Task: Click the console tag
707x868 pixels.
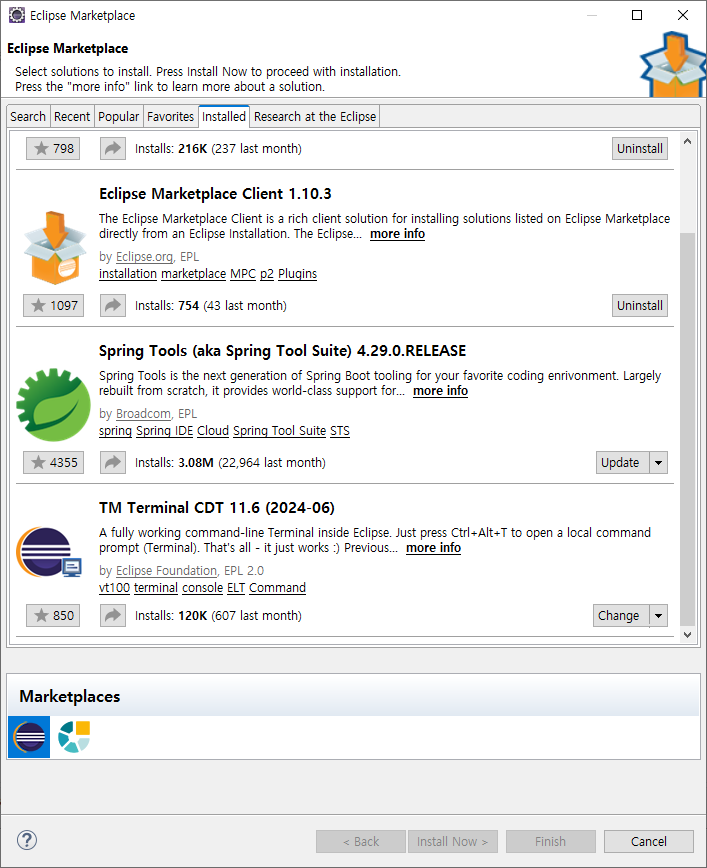Action: (x=203, y=588)
